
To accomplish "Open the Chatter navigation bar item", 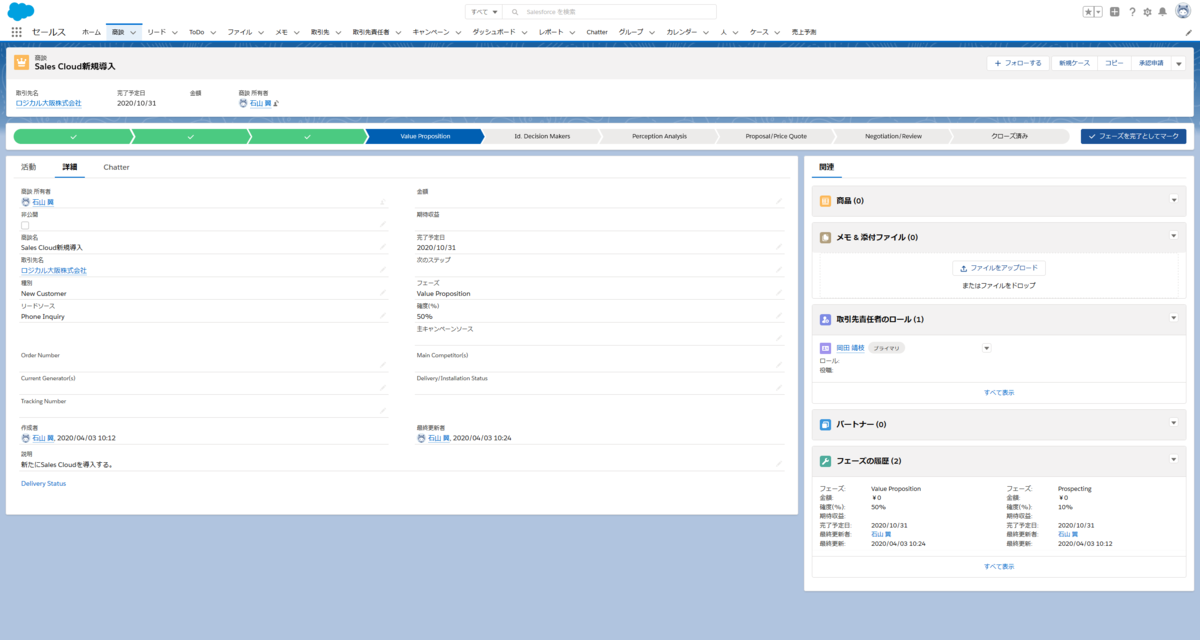I will tap(597, 32).
